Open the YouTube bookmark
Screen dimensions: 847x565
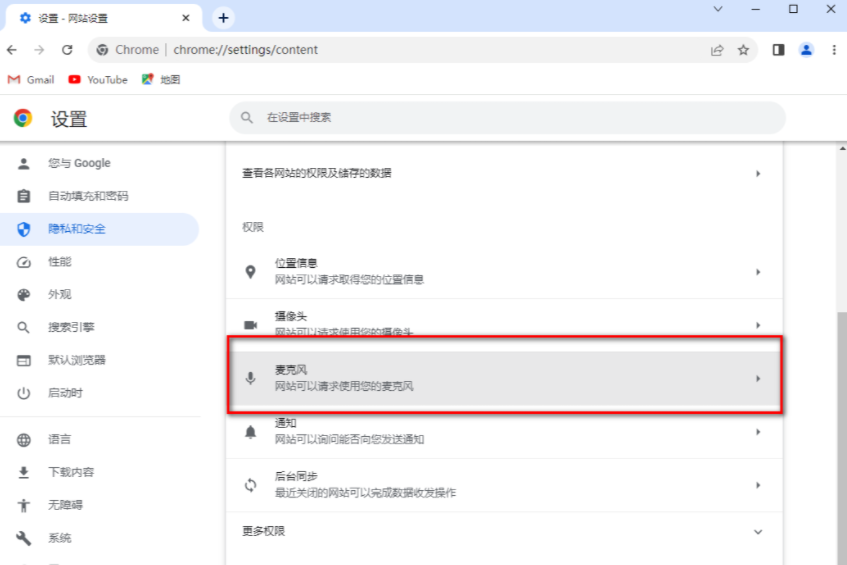click(98, 80)
